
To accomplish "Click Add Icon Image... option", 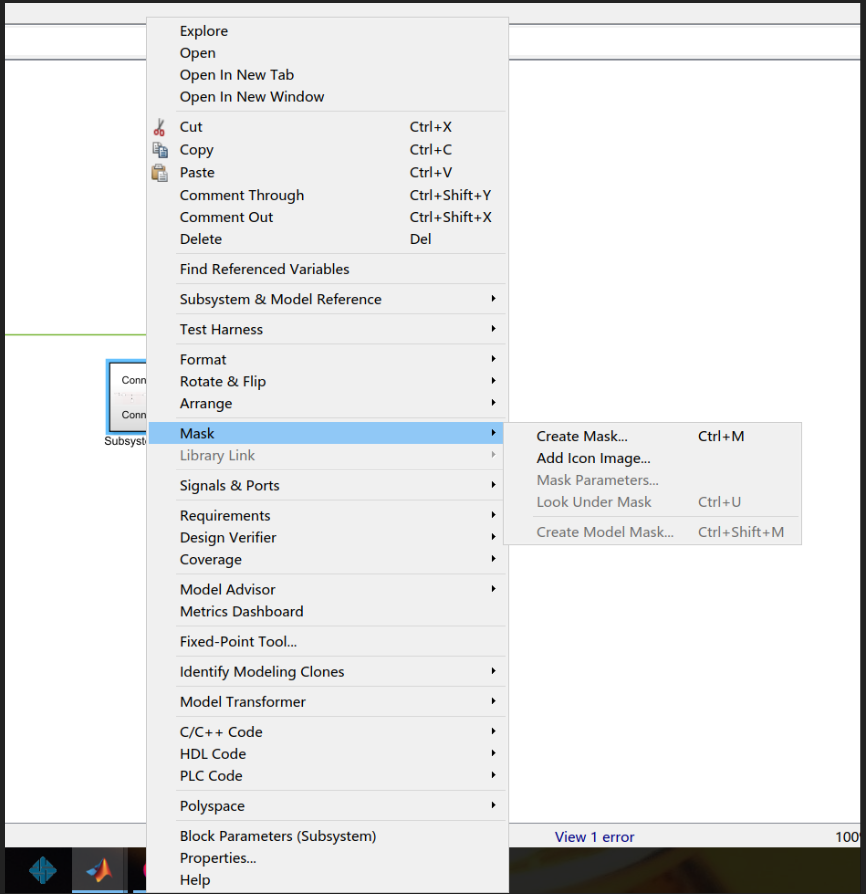I will [652, 458].
